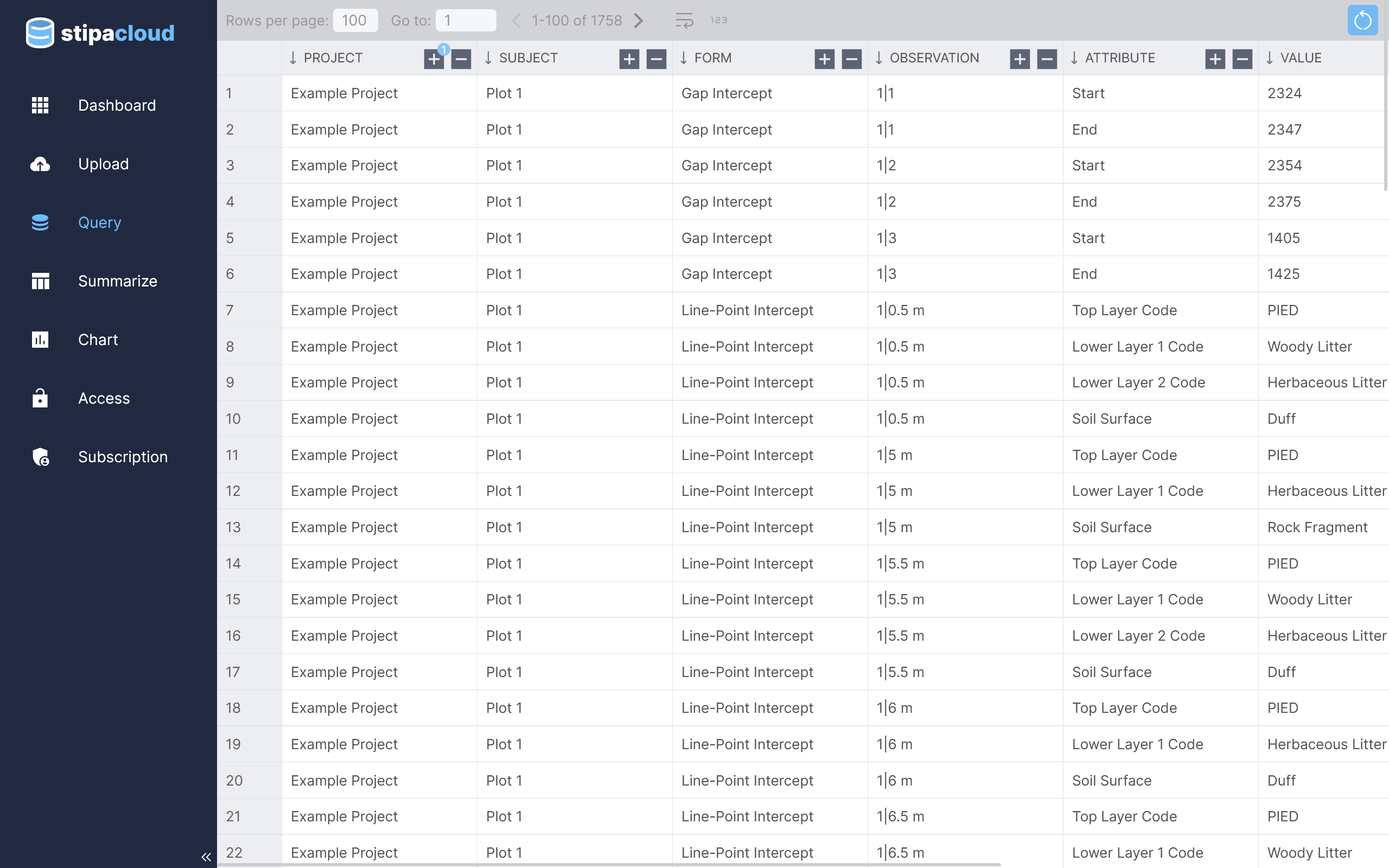Click the previous page arrow

click(x=515, y=21)
